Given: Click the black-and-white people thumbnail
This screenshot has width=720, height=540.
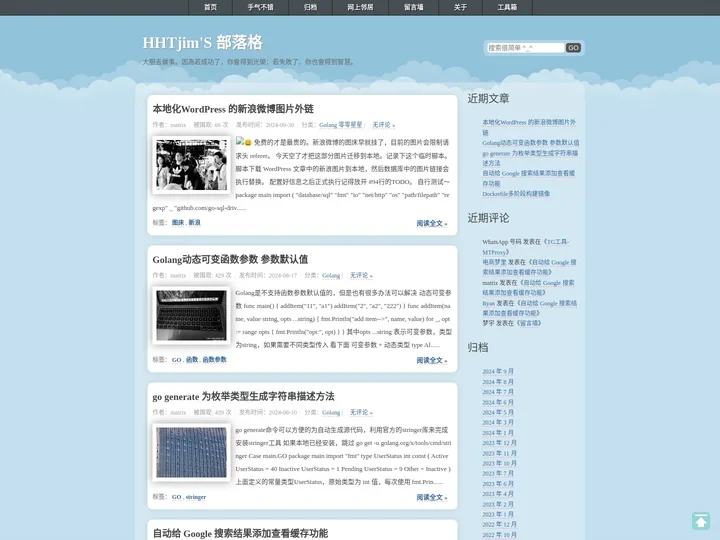Looking at the screenshot, I should 191,165.
